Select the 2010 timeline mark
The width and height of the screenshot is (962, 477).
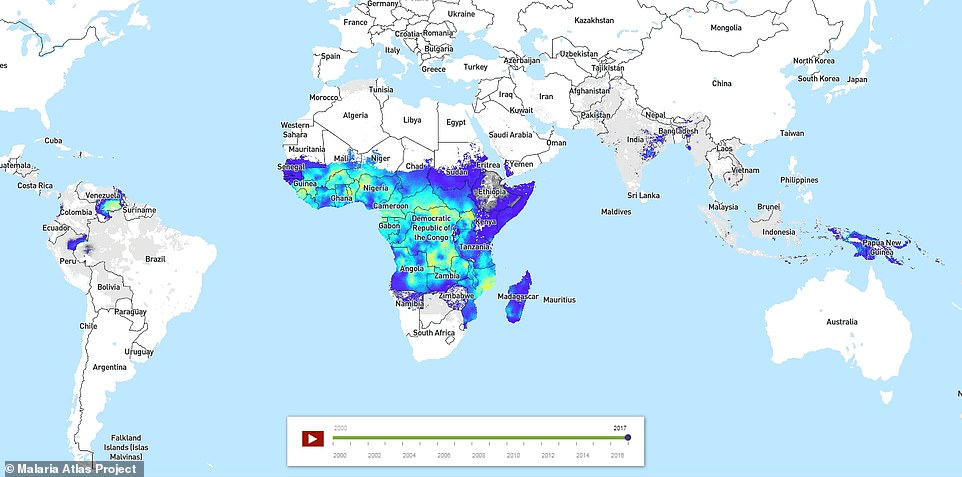(513, 453)
